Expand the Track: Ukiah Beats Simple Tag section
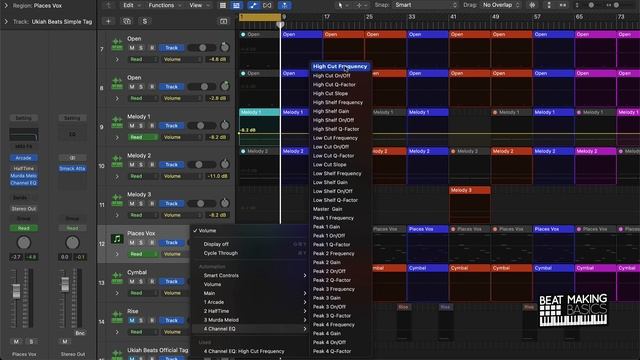 6,22
